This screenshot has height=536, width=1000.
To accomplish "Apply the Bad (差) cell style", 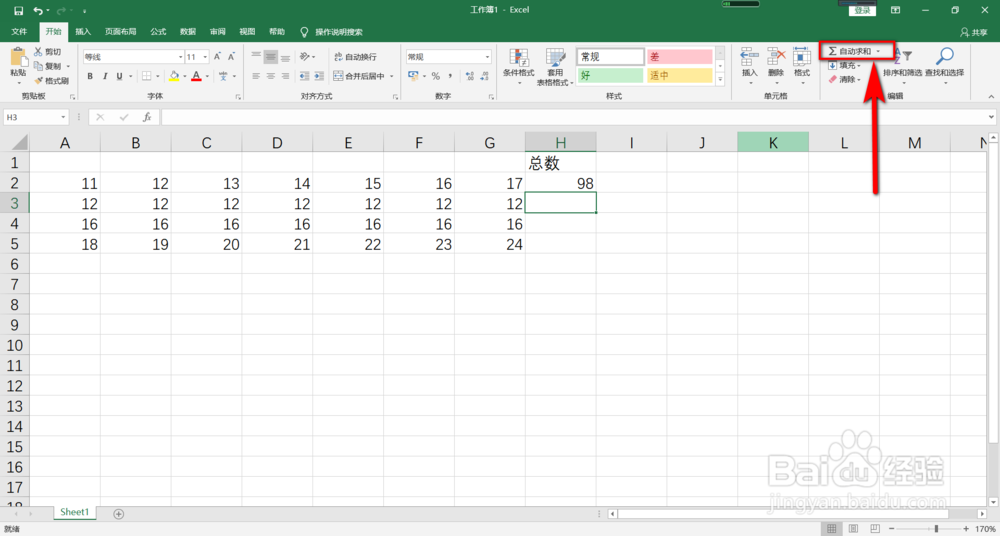I will point(679,57).
